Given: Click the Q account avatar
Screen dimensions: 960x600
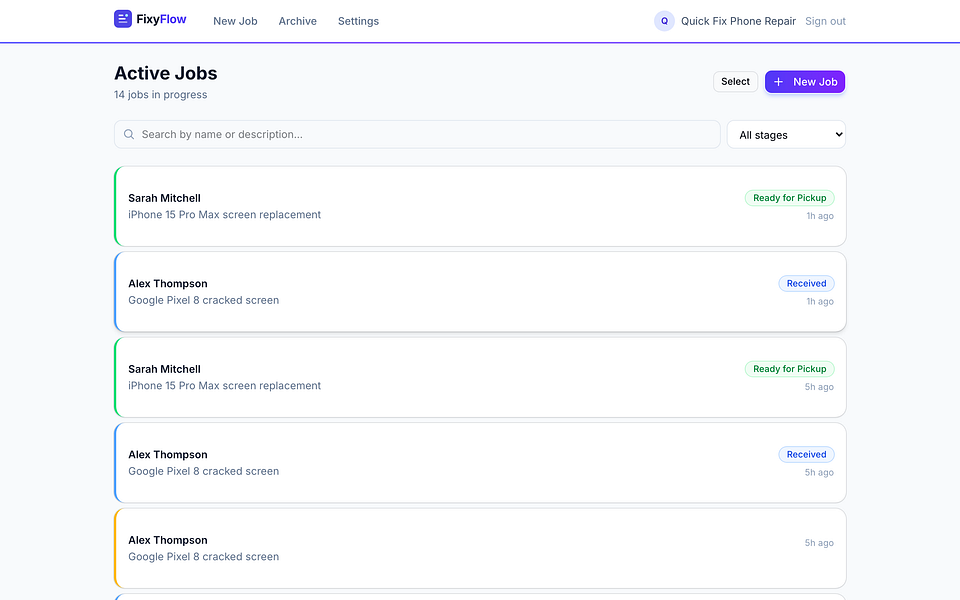Looking at the screenshot, I should pos(664,21).
